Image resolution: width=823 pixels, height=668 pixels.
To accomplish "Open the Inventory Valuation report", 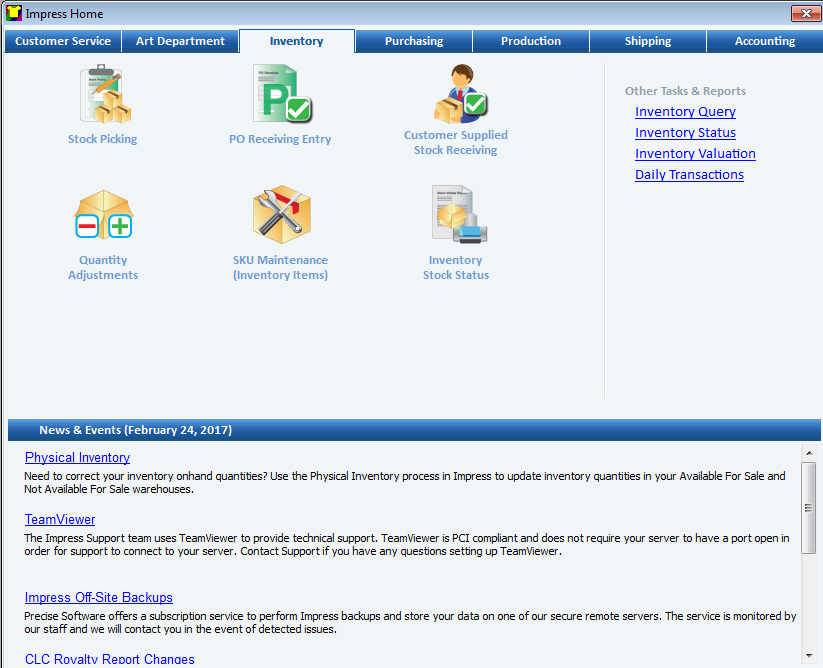I will 694,153.
